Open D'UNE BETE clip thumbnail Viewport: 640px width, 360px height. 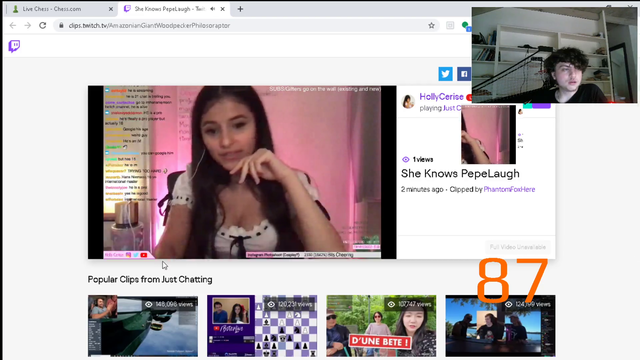click(381, 326)
